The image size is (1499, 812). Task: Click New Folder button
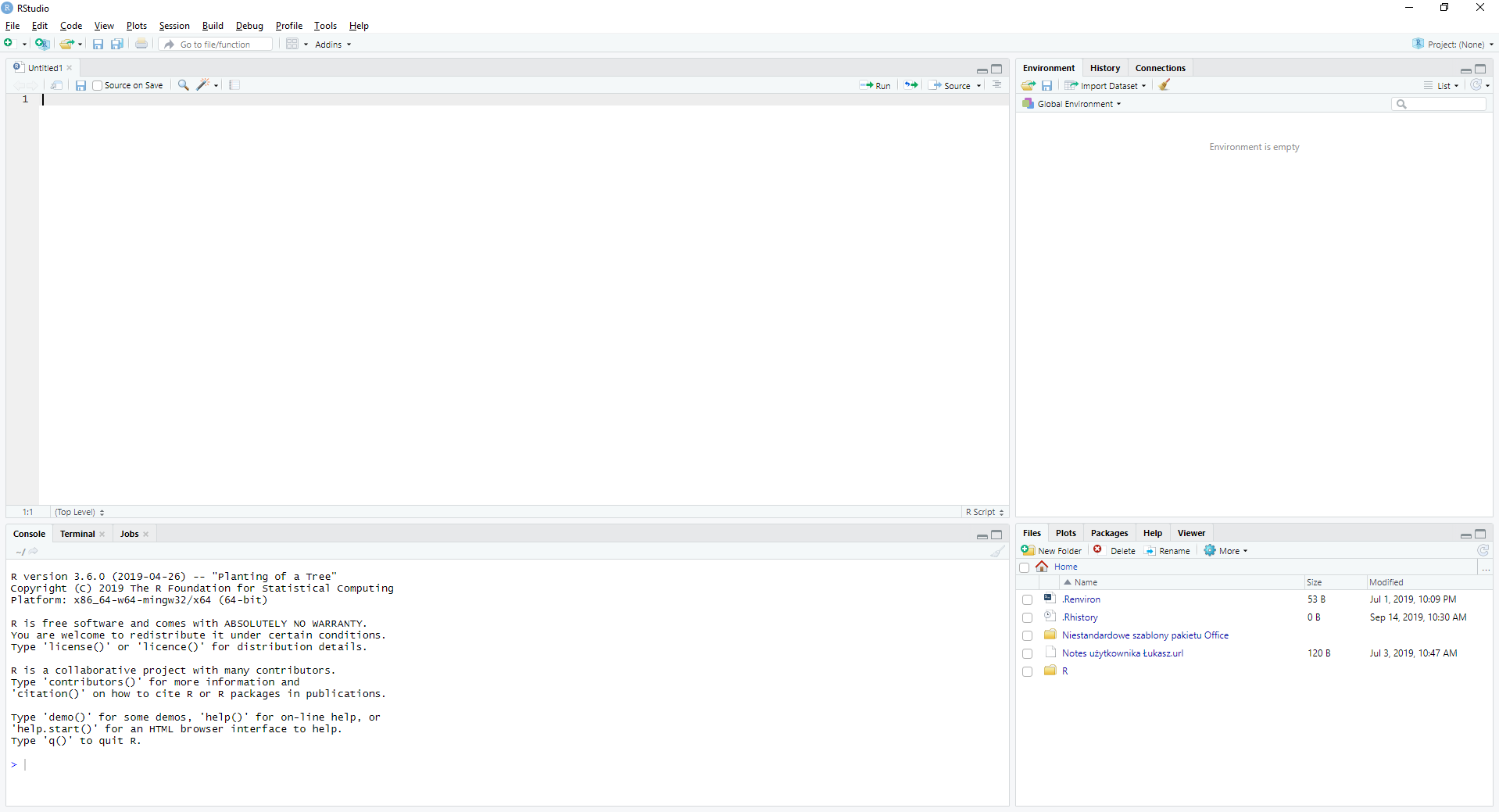coord(1051,551)
